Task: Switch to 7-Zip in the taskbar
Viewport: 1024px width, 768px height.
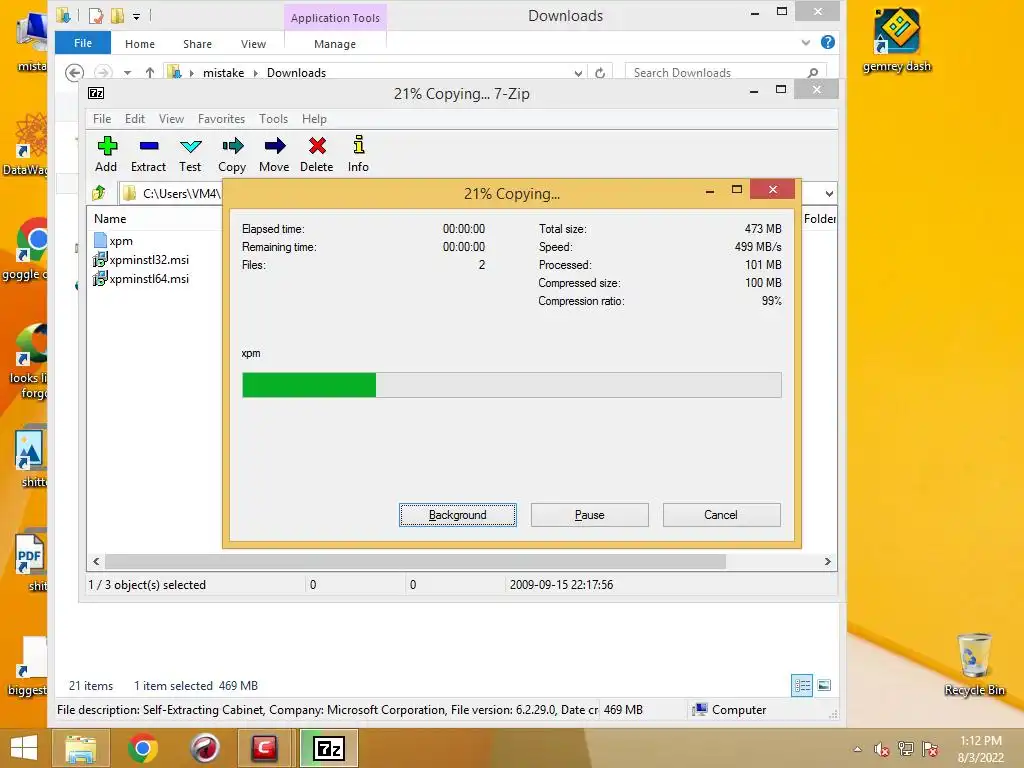Action: [x=328, y=748]
